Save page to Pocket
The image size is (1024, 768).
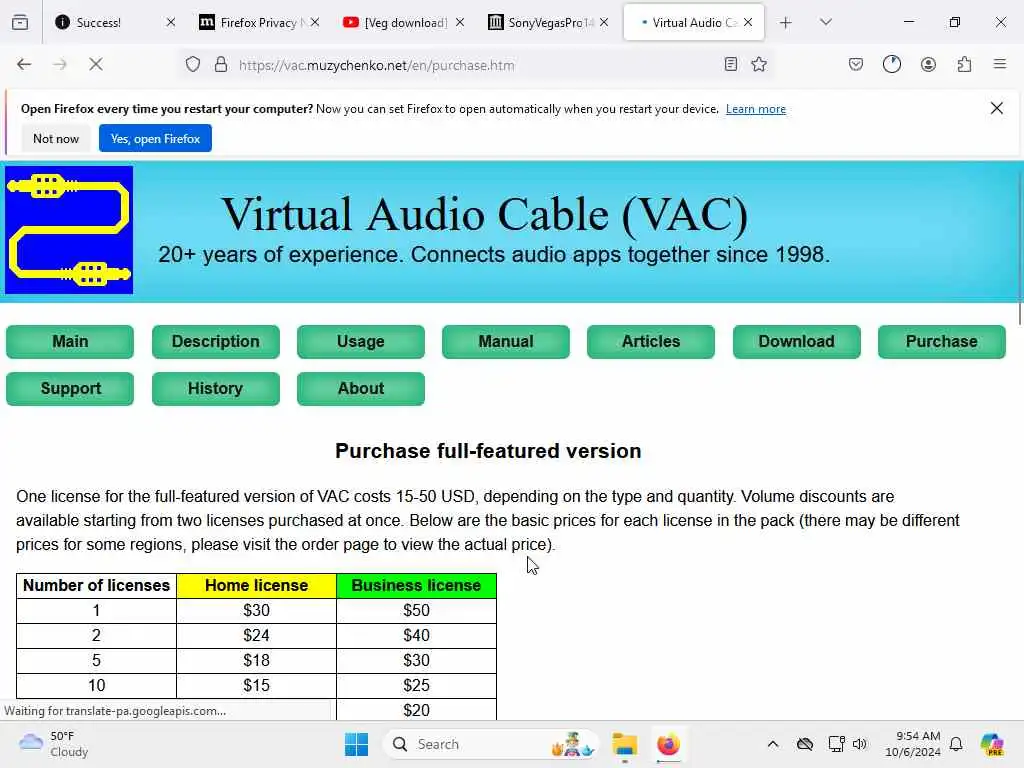click(856, 64)
